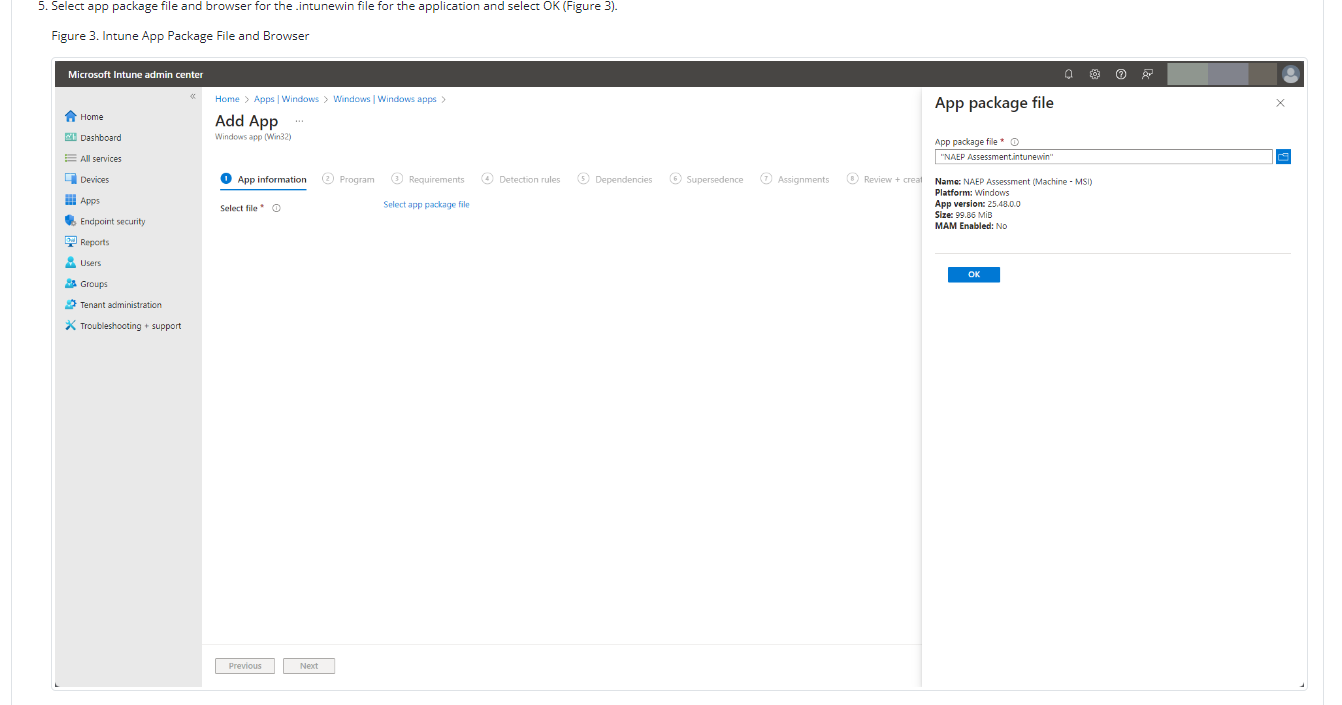Open the notifications bell icon
This screenshot has width=1342, height=705.
pos(1069,74)
